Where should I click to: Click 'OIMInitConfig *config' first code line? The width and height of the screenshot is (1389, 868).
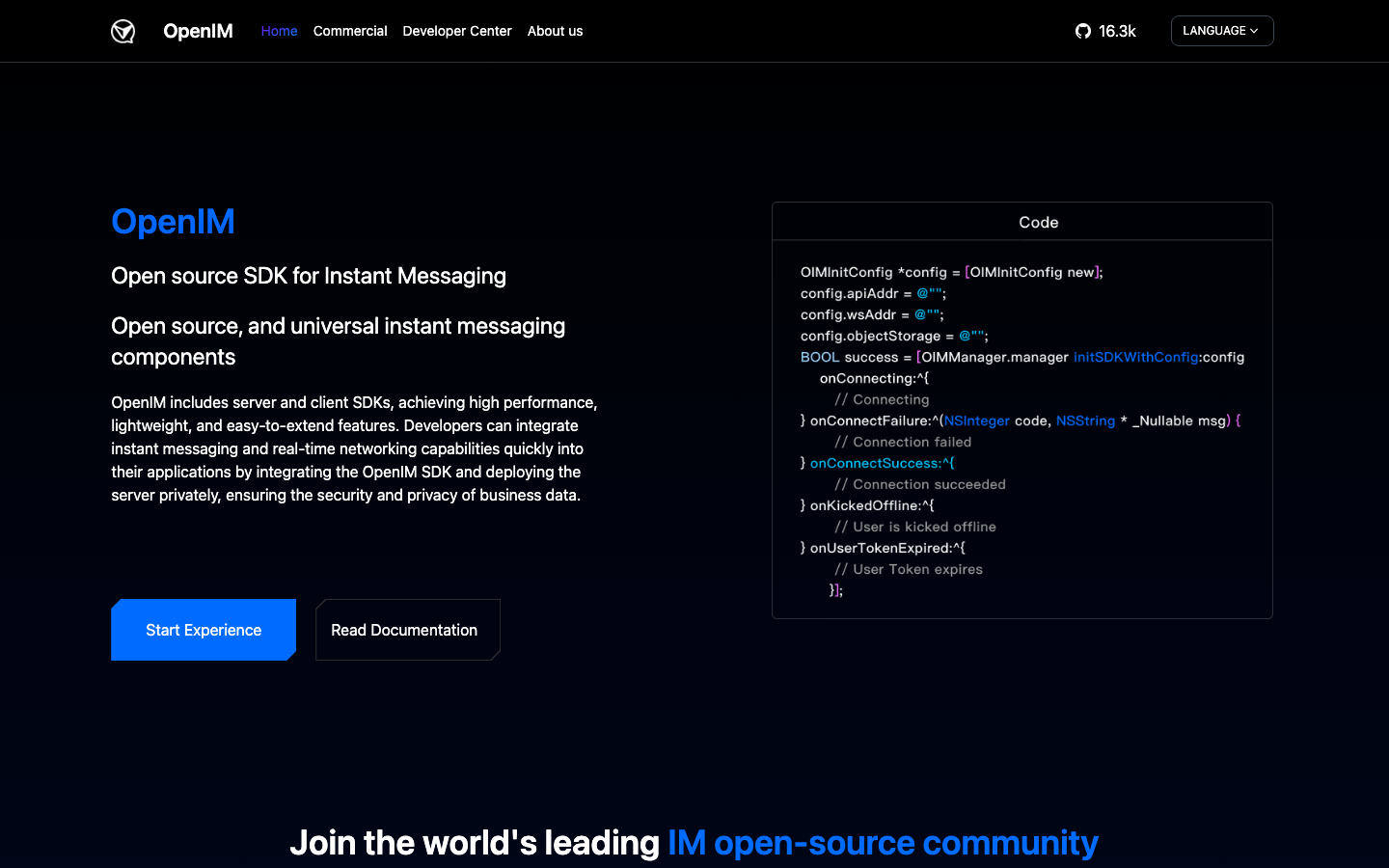coord(951,272)
